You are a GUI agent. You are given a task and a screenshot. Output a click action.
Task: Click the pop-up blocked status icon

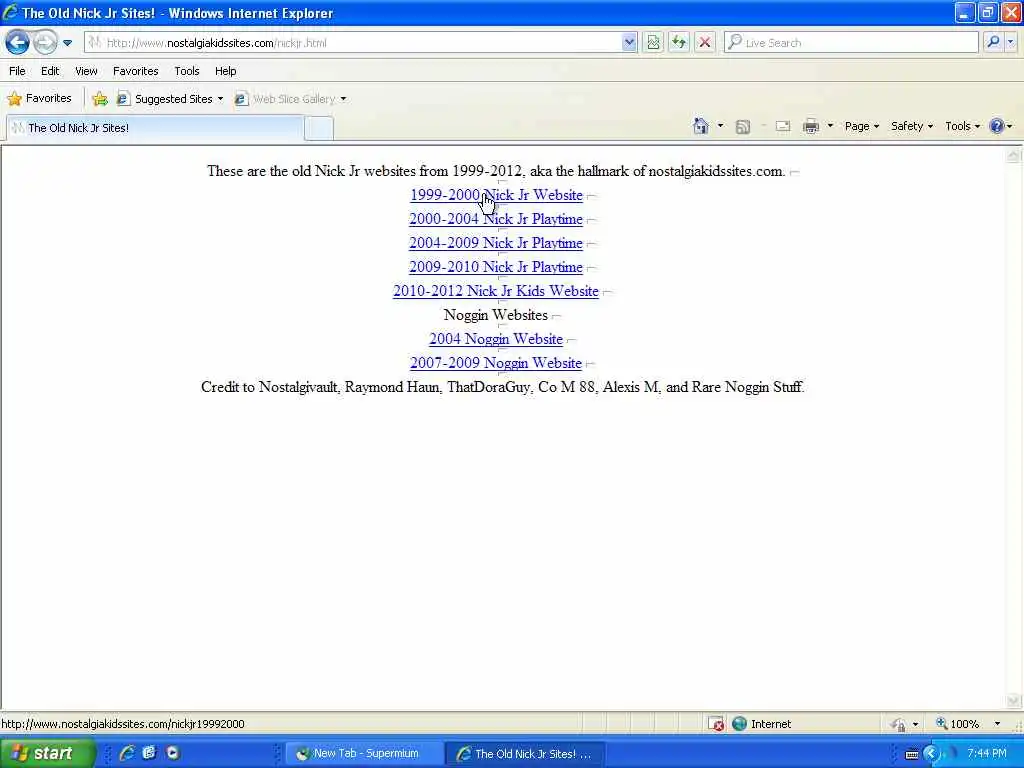[716, 724]
